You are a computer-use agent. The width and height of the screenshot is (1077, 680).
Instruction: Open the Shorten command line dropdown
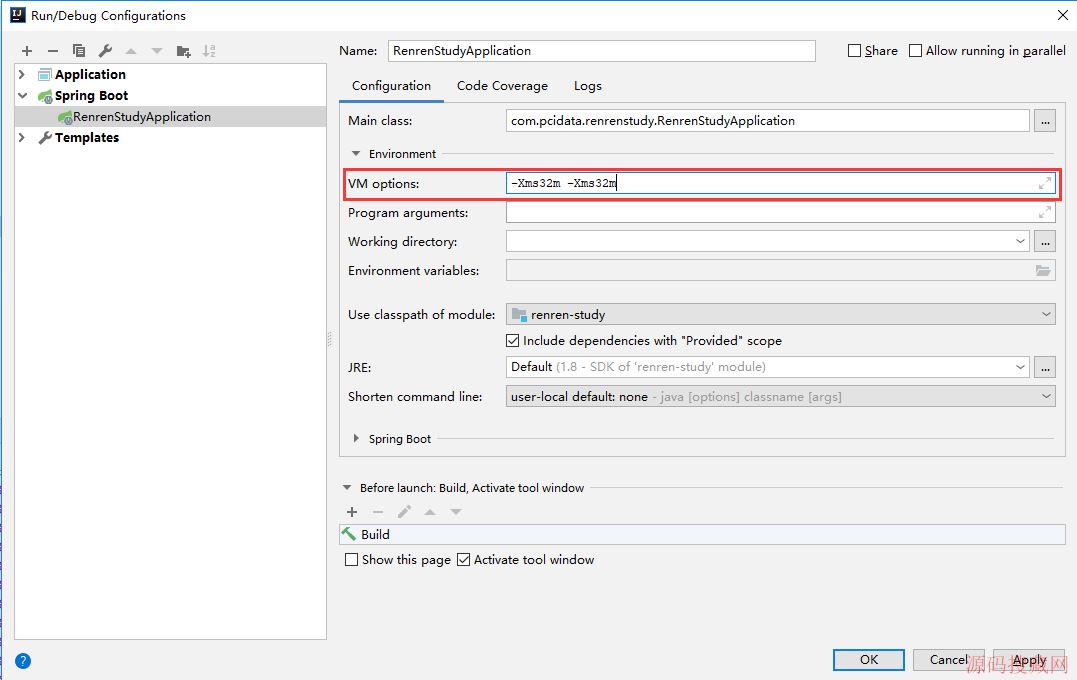780,396
